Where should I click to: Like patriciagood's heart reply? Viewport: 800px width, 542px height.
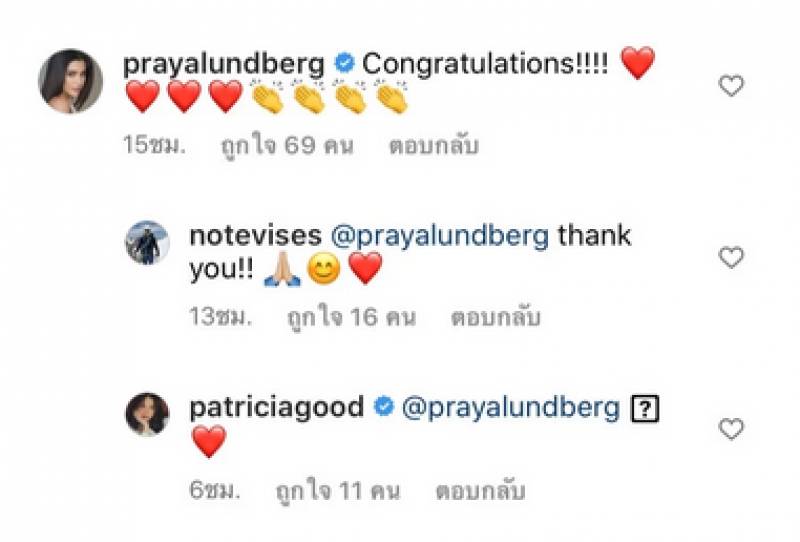[x=731, y=429]
